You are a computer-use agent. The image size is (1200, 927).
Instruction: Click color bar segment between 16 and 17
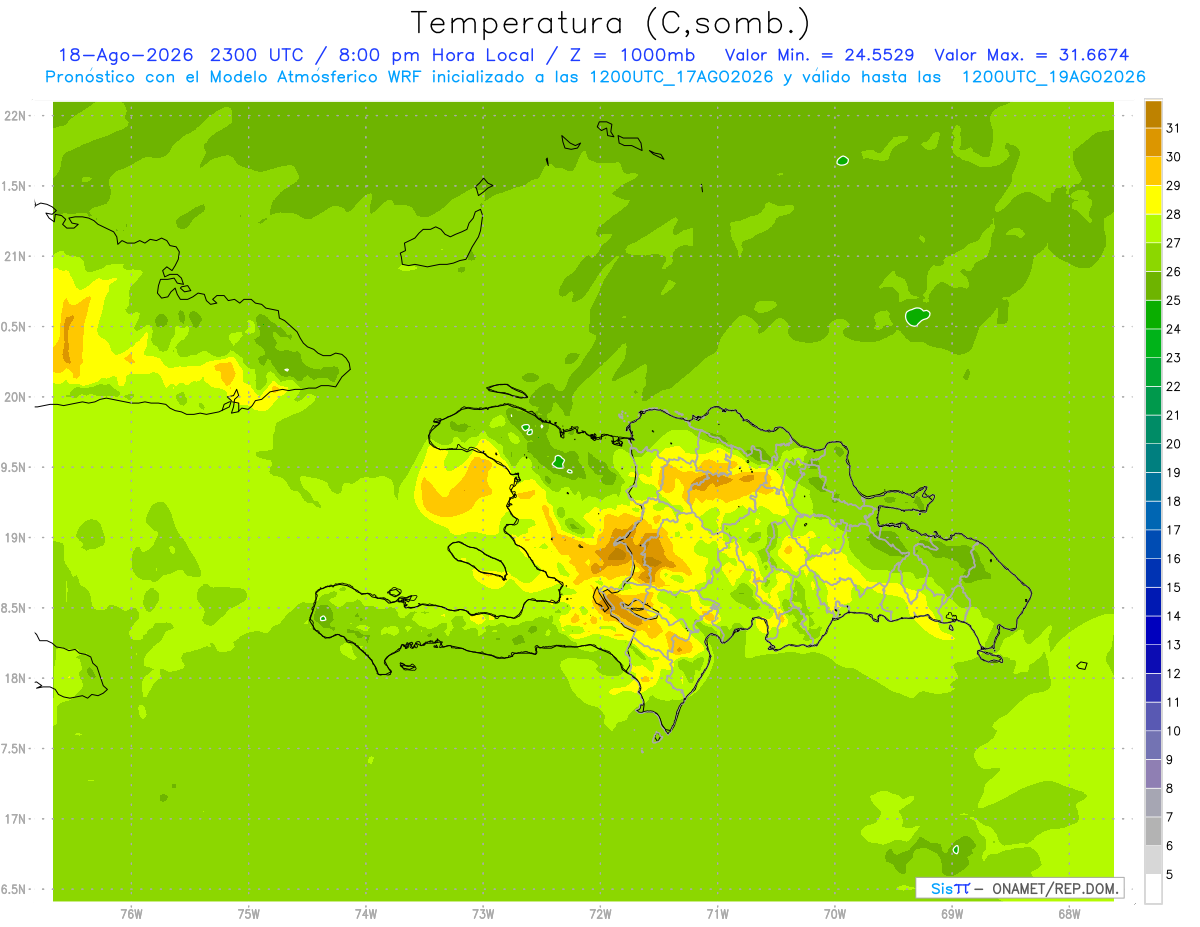(1153, 544)
